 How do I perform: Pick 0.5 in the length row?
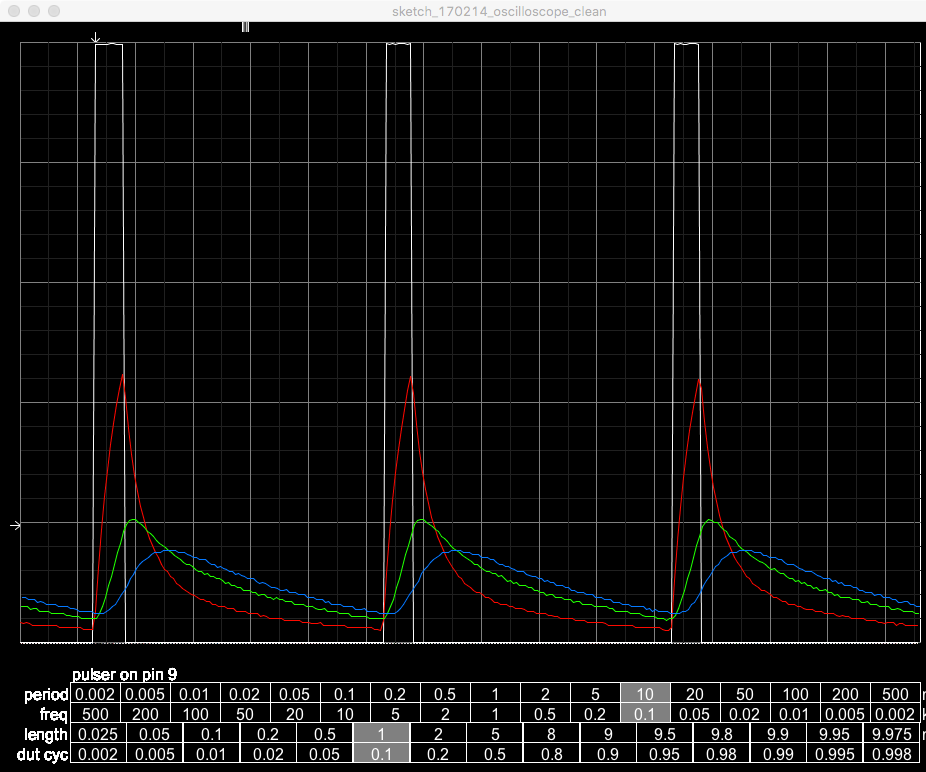tap(325, 734)
